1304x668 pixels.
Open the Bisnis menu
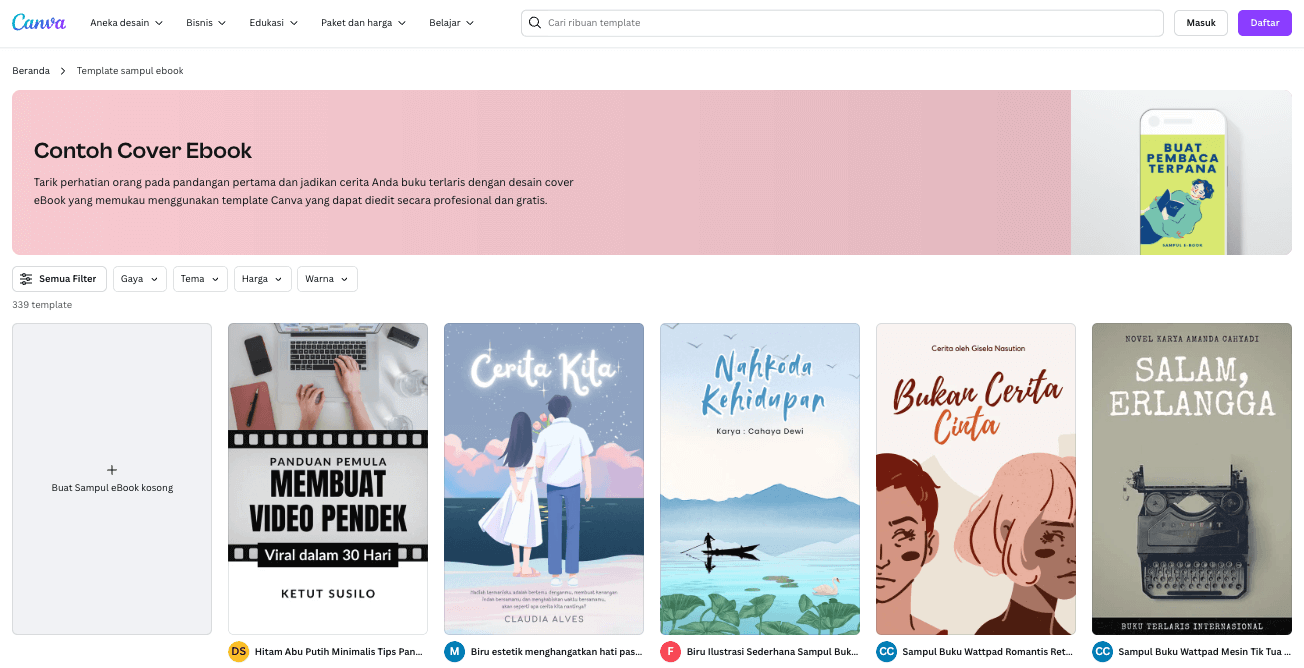click(x=205, y=22)
